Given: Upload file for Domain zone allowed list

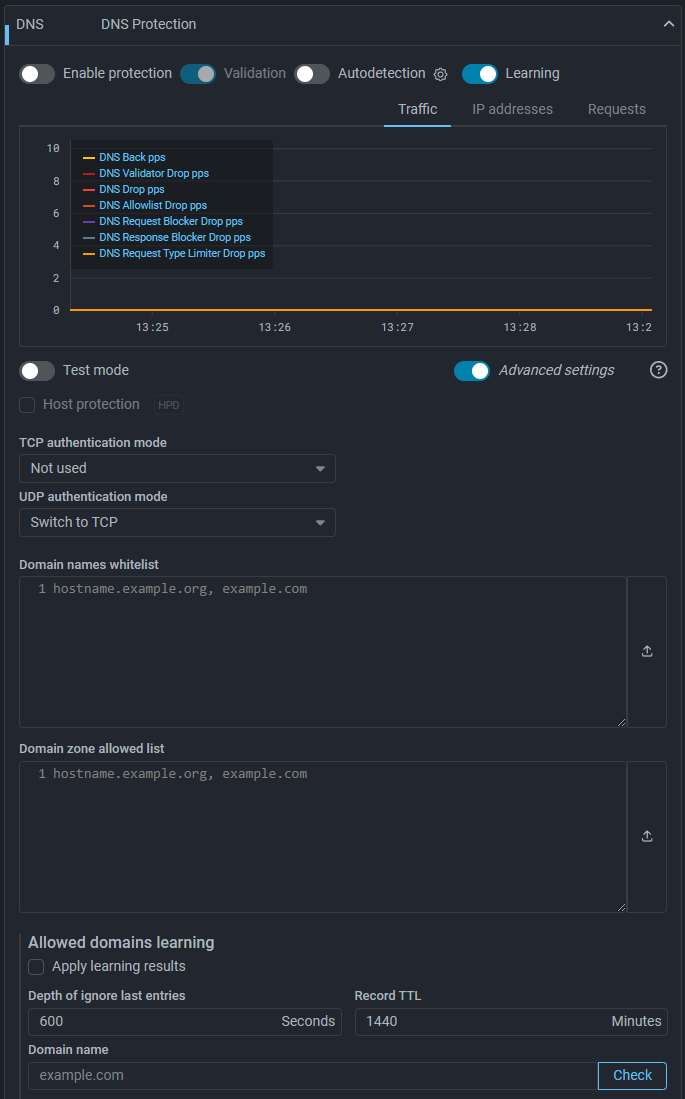Looking at the screenshot, I should (x=647, y=836).
